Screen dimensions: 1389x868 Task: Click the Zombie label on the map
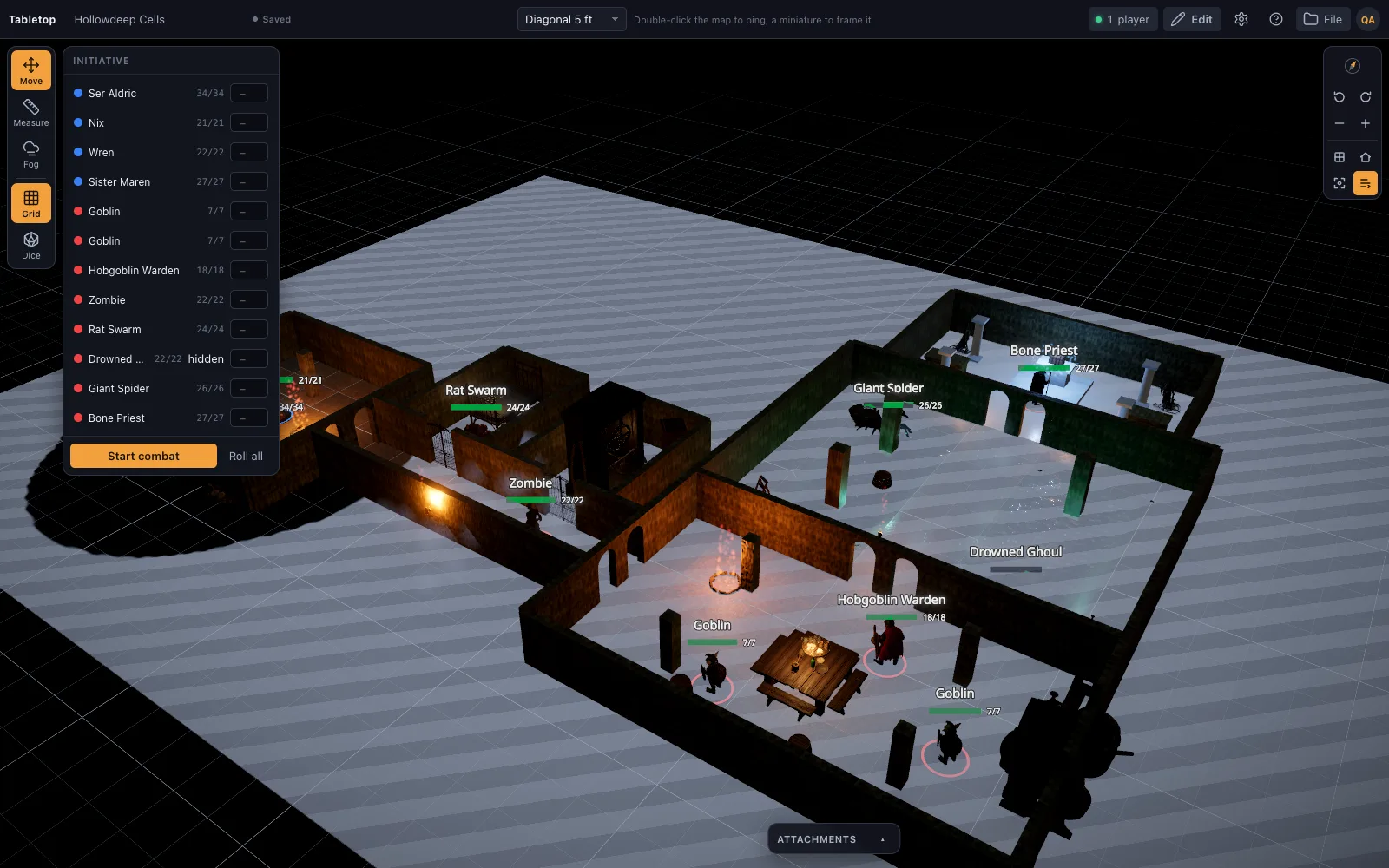pos(530,483)
